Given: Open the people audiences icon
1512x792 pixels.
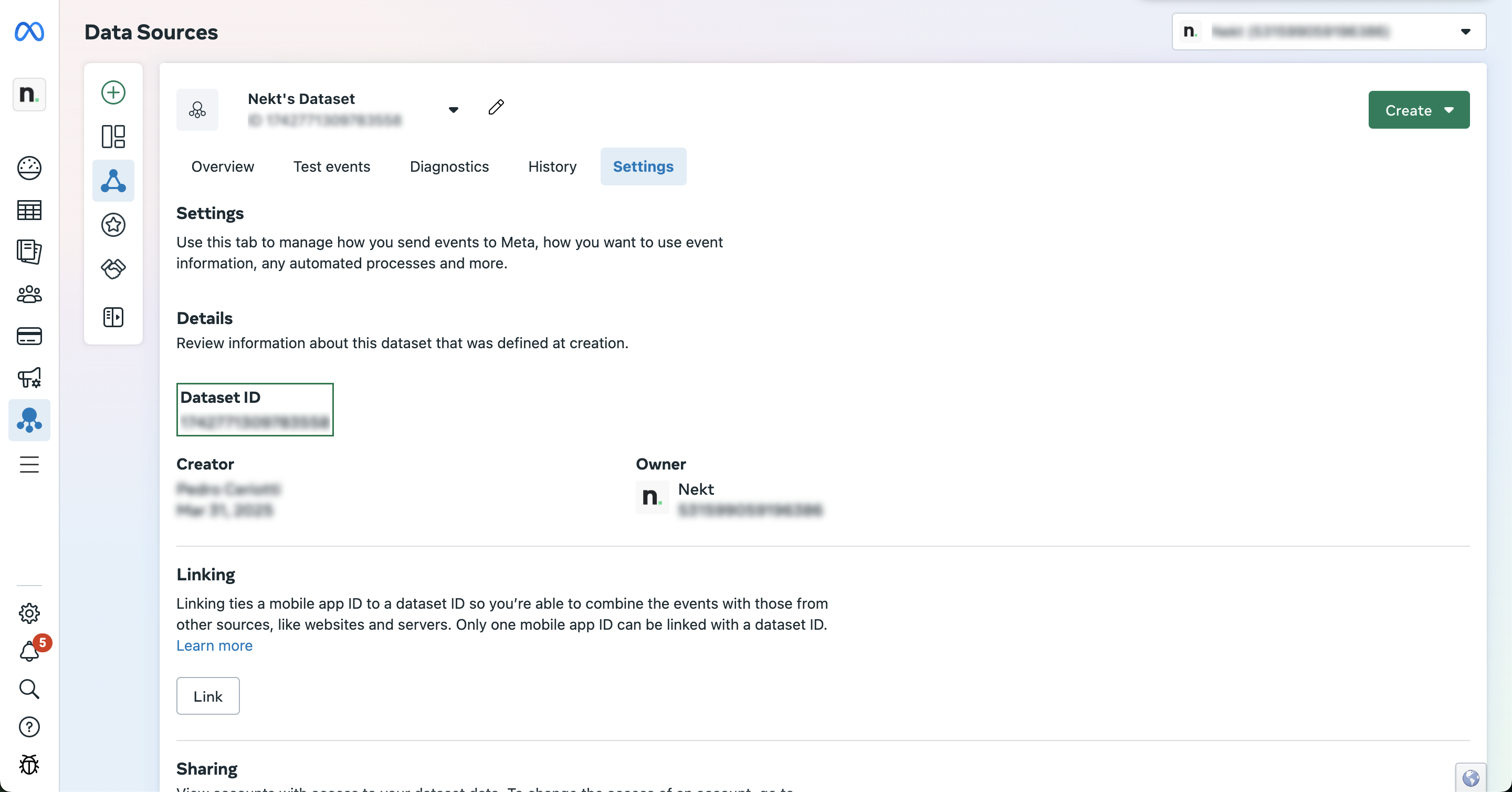Looking at the screenshot, I should [x=29, y=294].
